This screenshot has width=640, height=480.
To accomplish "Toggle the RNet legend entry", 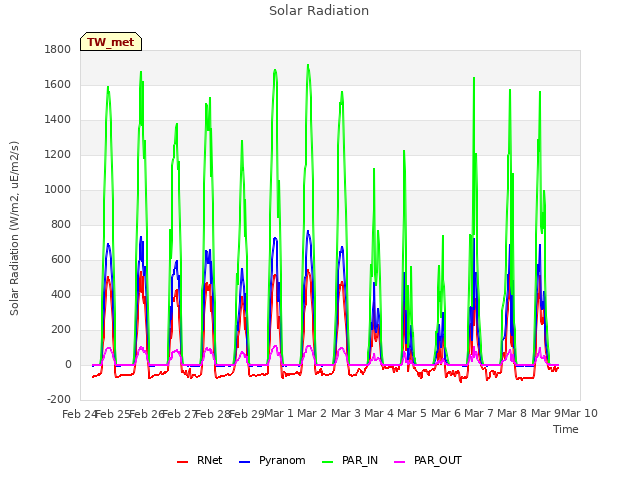I will [199, 460].
